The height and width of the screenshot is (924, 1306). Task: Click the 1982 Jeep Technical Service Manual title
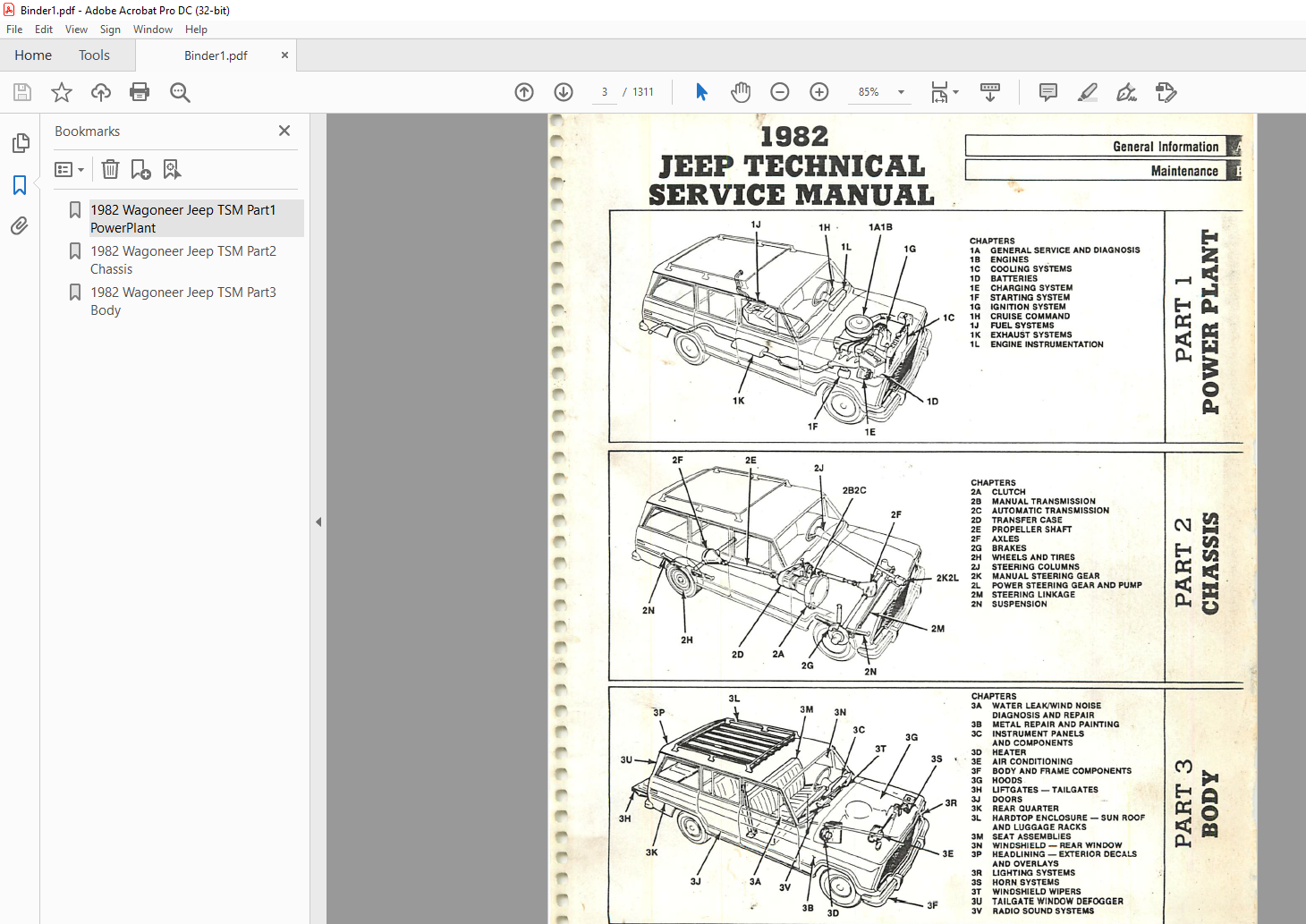tap(792, 166)
